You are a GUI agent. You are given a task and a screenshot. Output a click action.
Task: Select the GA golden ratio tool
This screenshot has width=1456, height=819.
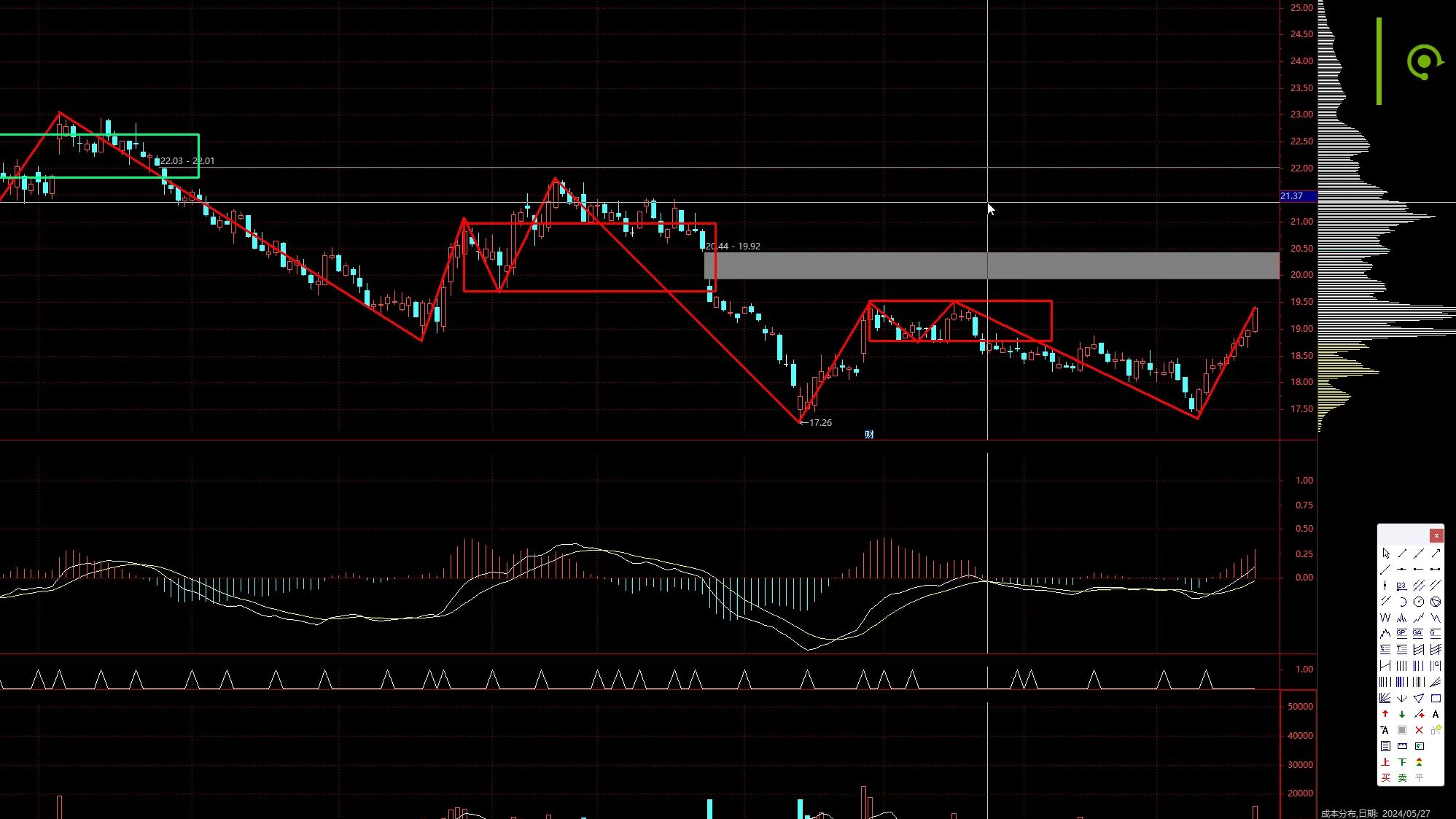point(1419,634)
